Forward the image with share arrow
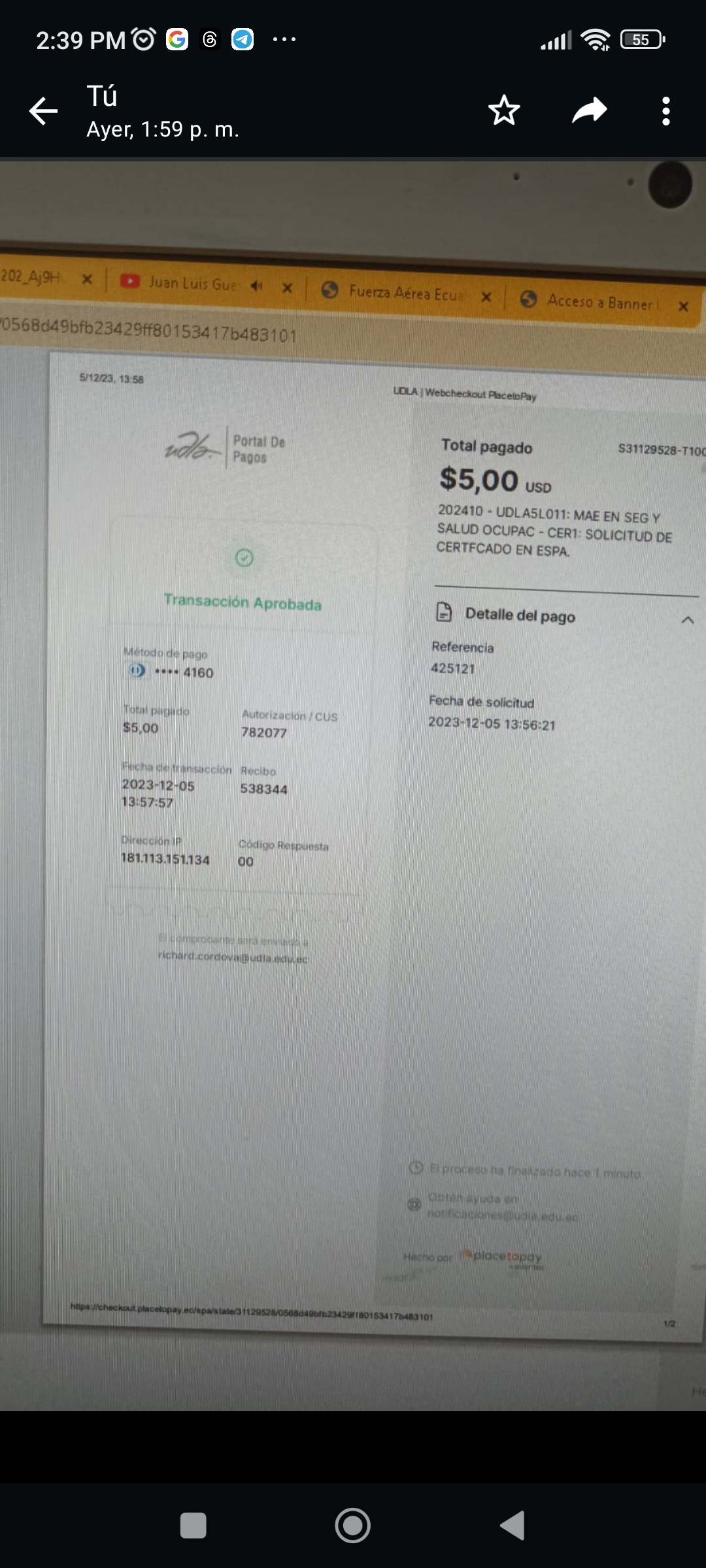The image size is (706, 1568). point(590,110)
